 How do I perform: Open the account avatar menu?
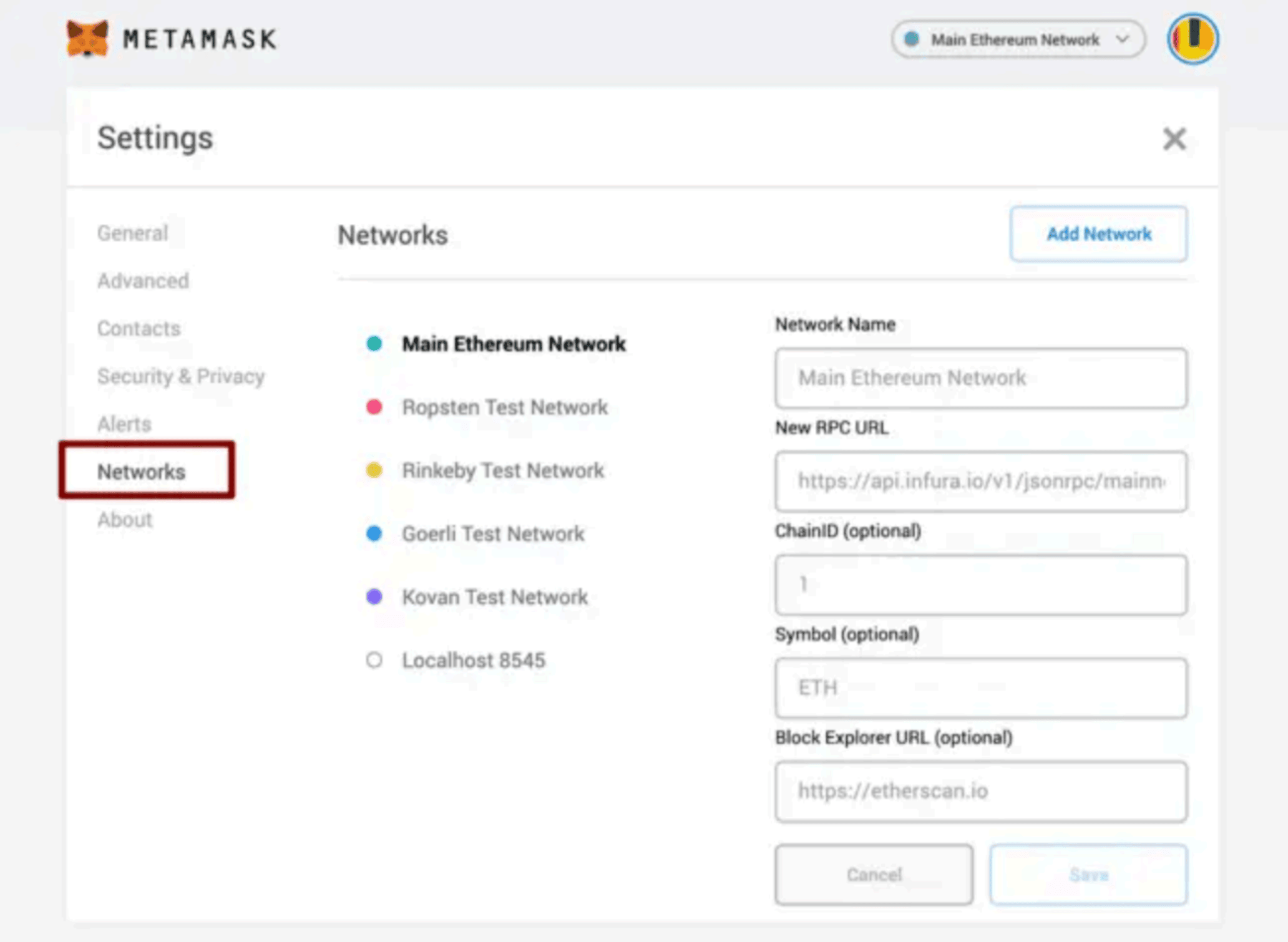tap(1193, 39)
